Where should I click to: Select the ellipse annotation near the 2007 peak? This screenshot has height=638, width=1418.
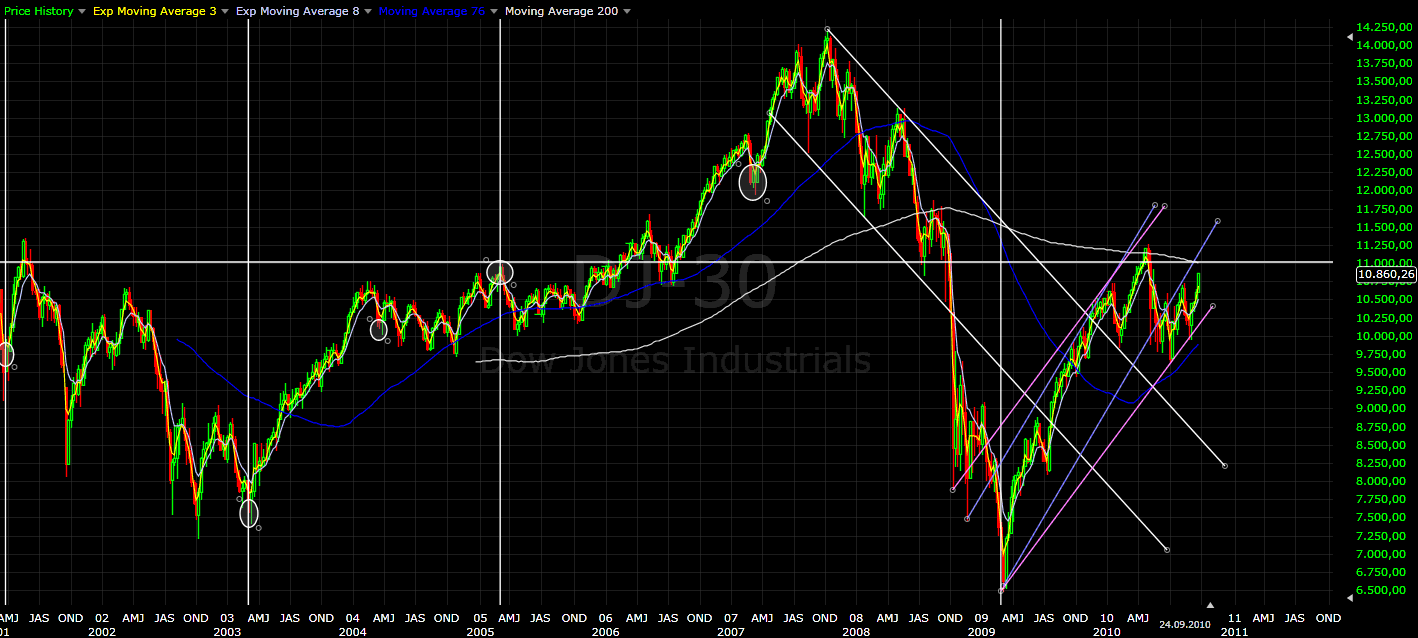click(x=752, y=185)
